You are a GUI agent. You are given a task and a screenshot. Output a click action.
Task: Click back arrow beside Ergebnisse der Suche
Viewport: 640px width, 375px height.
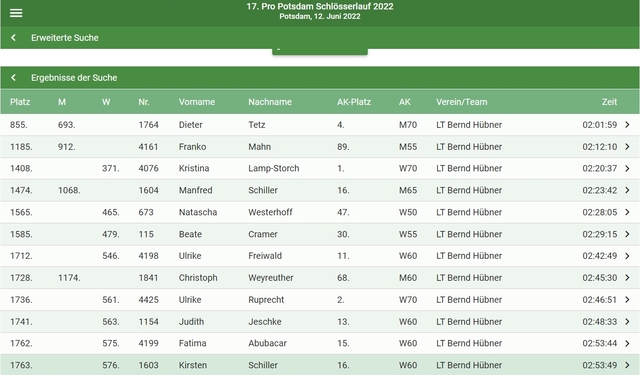pyautogui.click(x=13, y=78)
